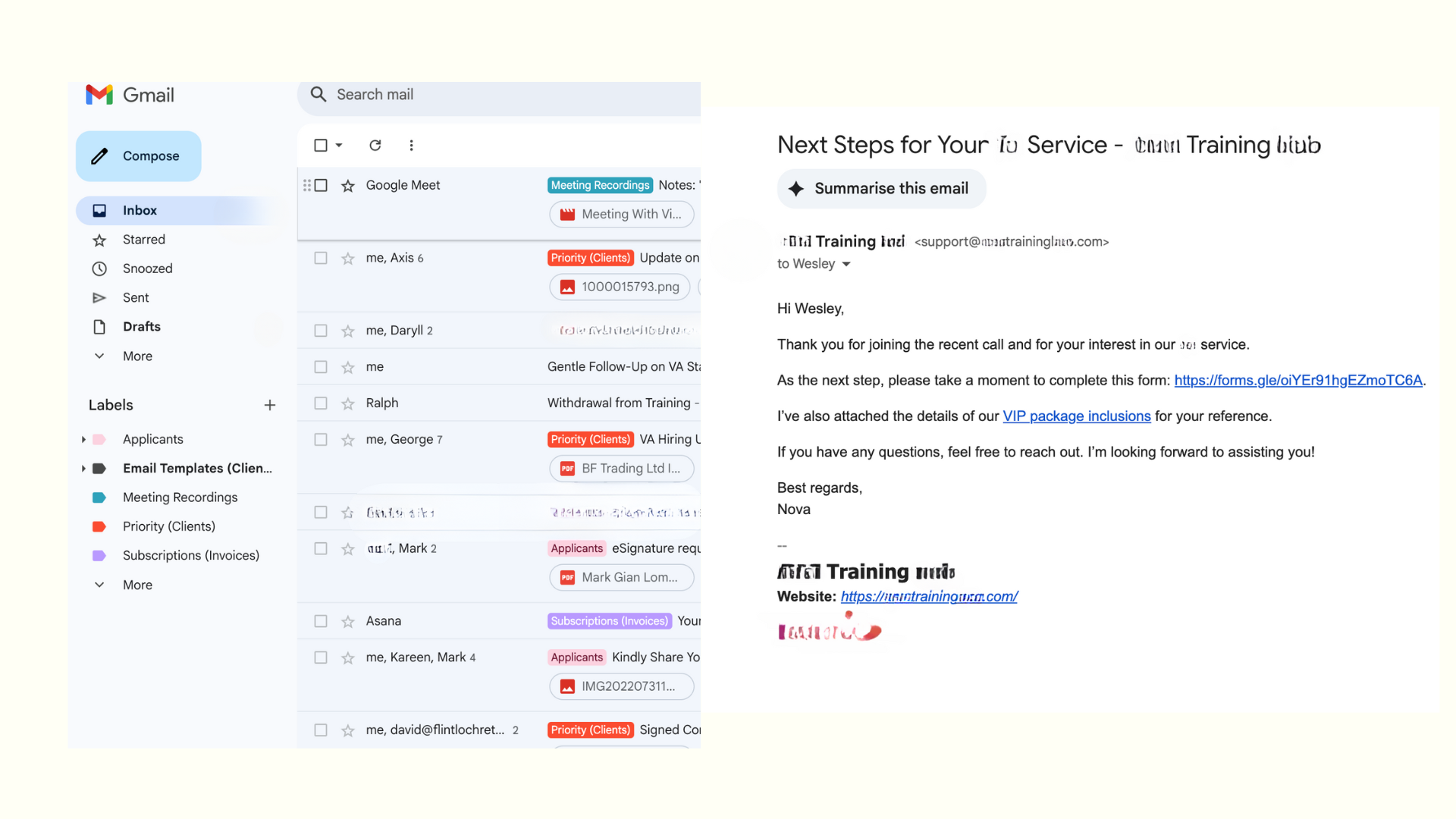Star the Google Meet email
The height and width of the screenshot is (819, 1456).
[x=348, y=186]
